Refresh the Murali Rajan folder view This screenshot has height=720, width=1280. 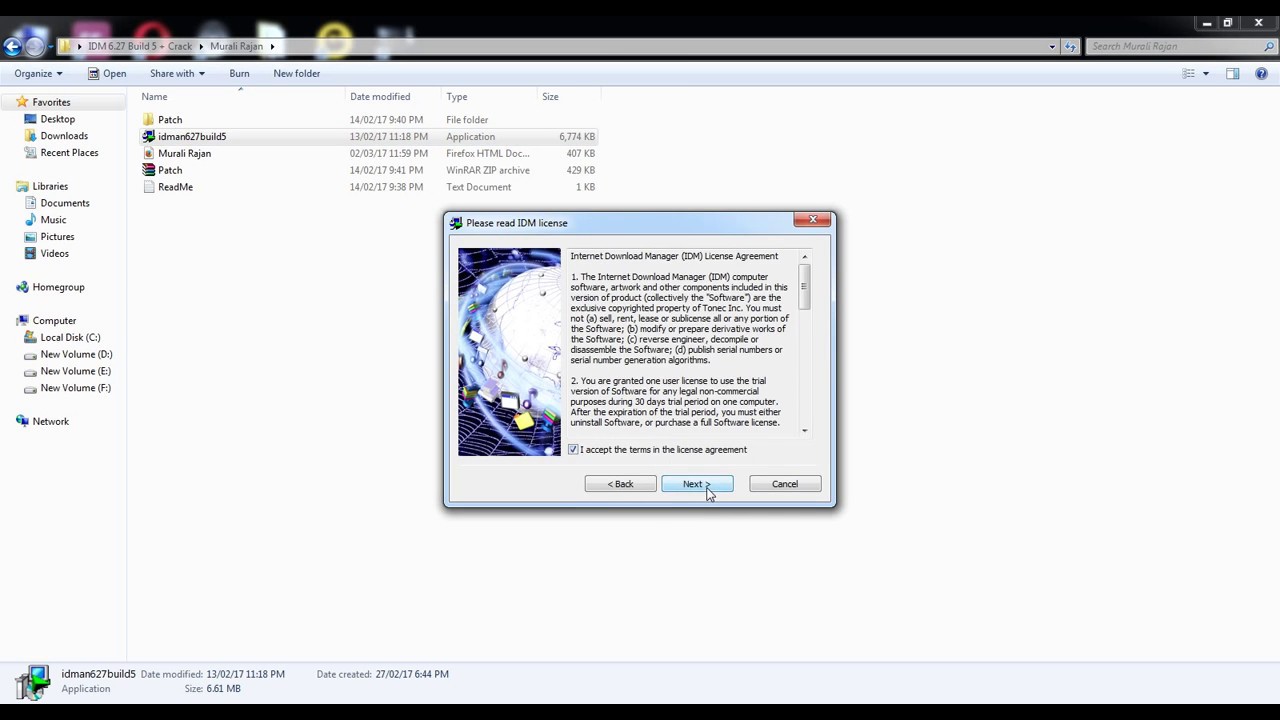[1071, 46]
